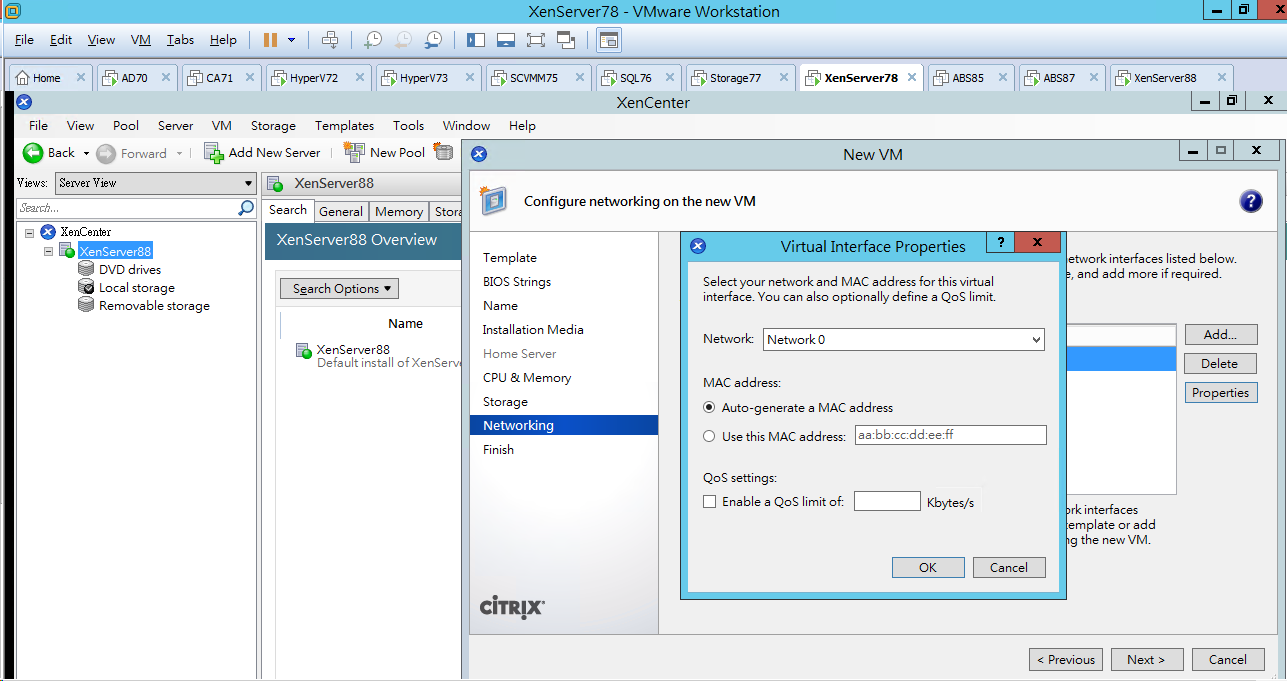Image resolution: width=1287 pixels, height=681 pixels.
Task: Click the New Pool icon
Action: click(x=354, y=152)
